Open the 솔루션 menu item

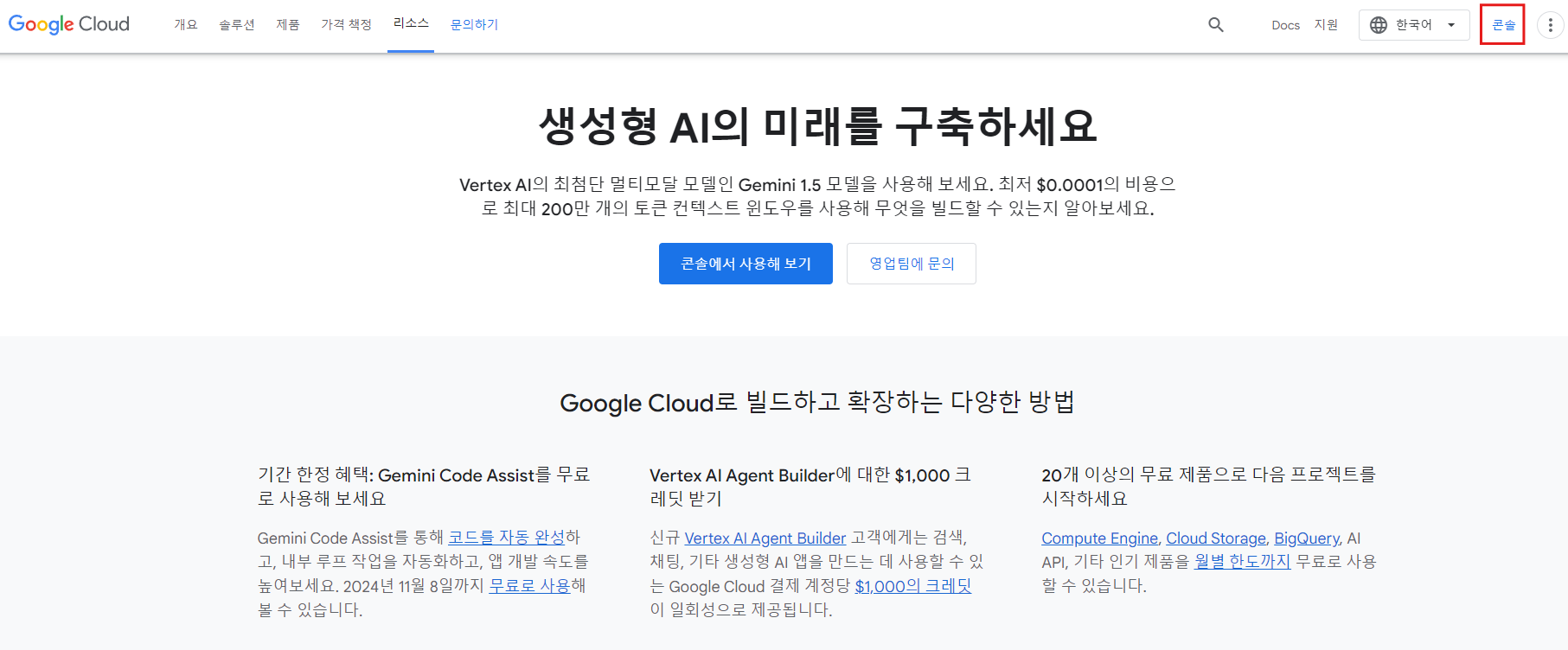(237, 25)
